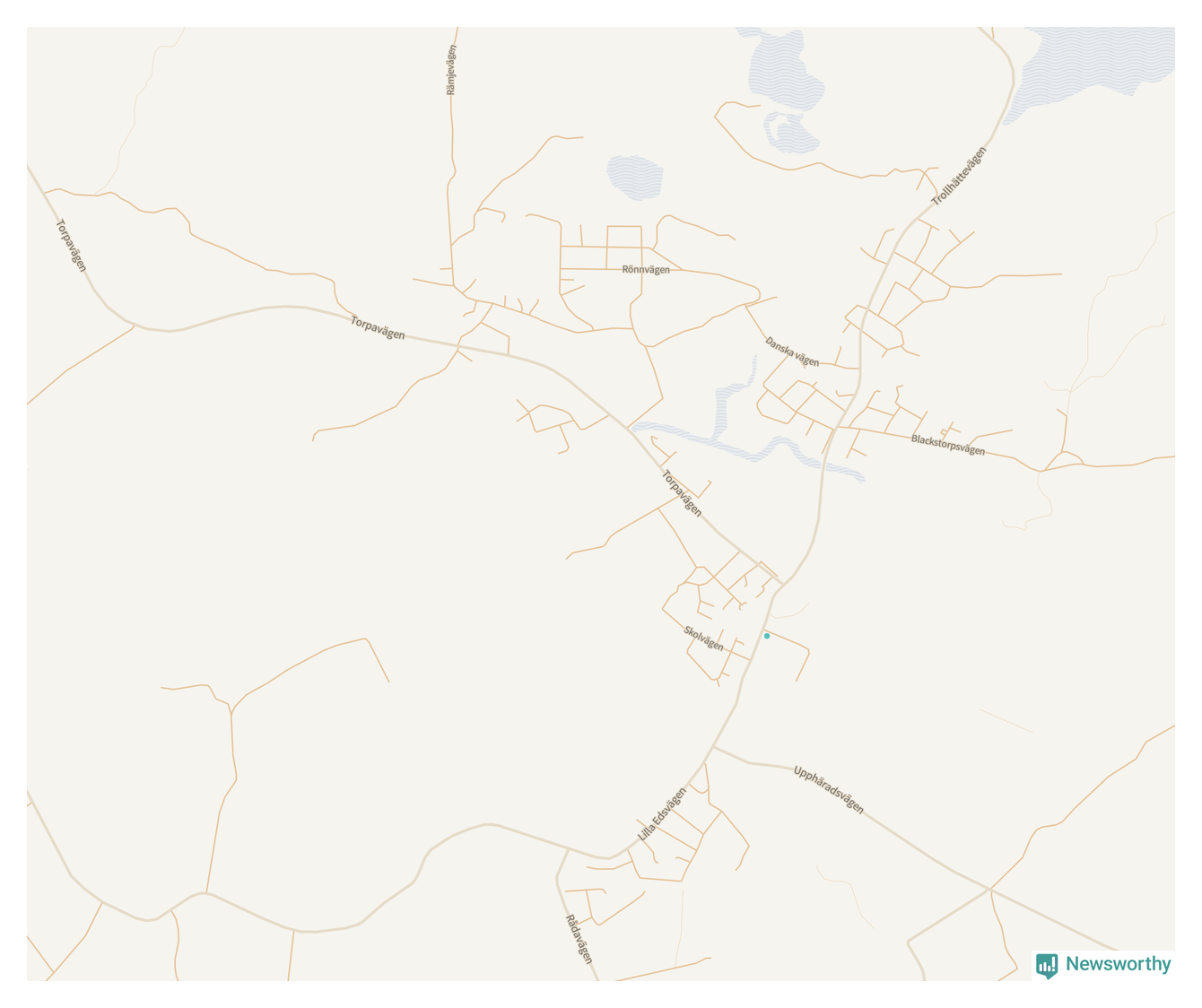Click the Upphäradsvägen crossroads in bottom right
Screen dimensions: 1202x1008
click(990, 889)
